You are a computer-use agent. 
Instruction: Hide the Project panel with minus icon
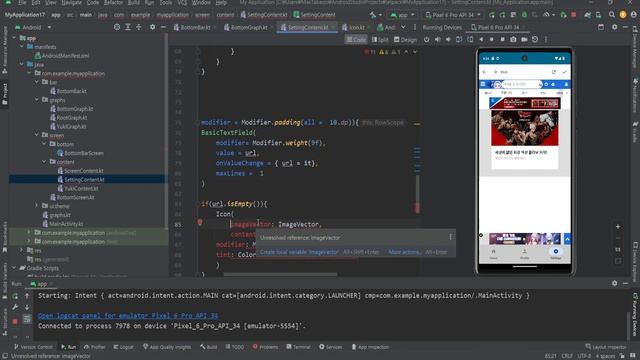click(x=163, y=27)
